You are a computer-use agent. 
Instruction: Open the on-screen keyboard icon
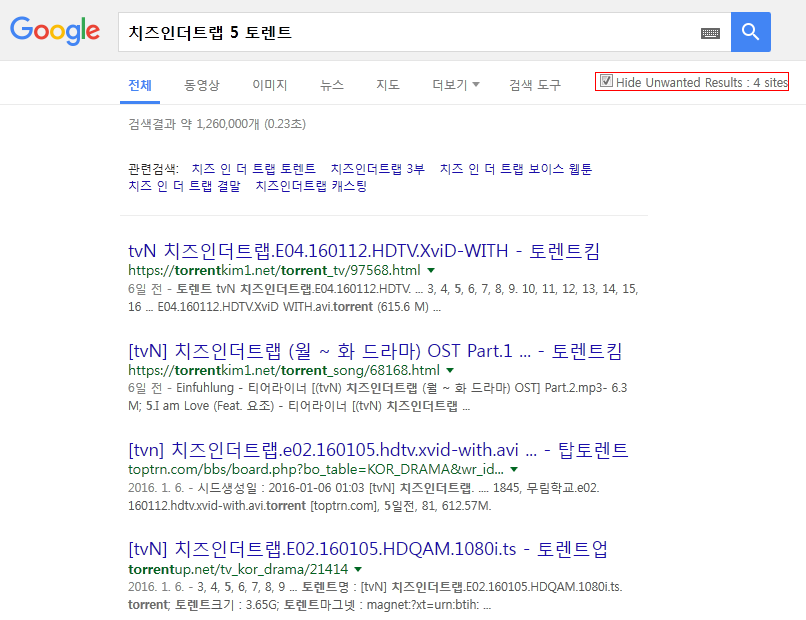point(710,33)
